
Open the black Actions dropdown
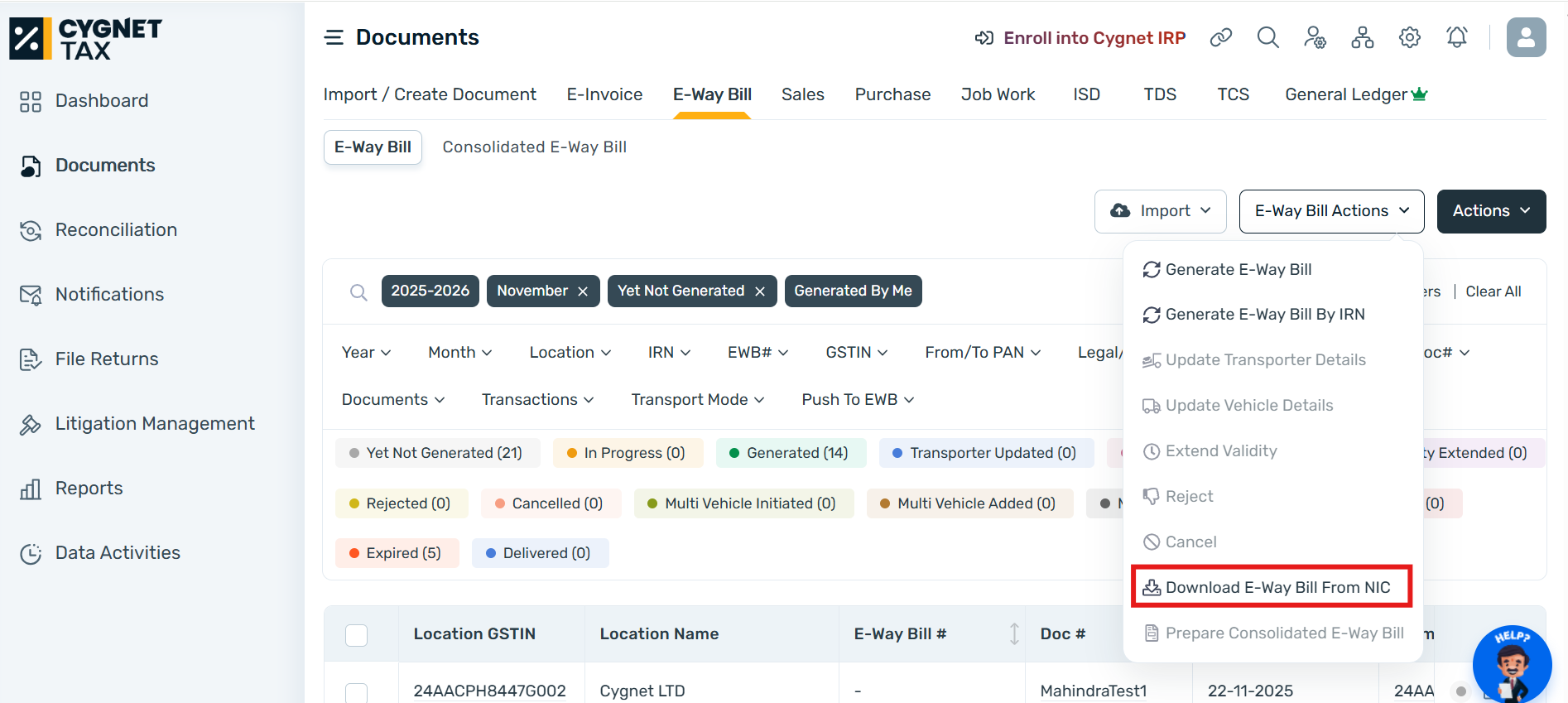[1490, 211]
